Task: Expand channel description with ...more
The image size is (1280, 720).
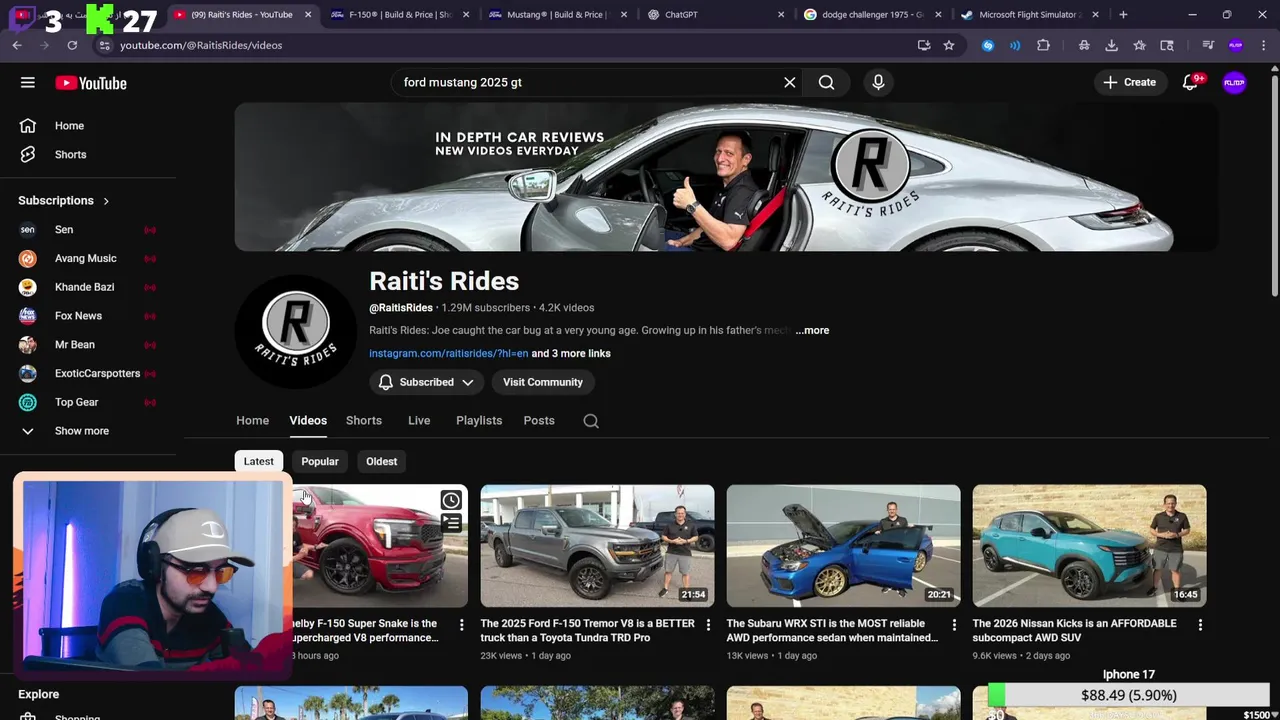Action: pyautogui.click(x=812, y=330)
